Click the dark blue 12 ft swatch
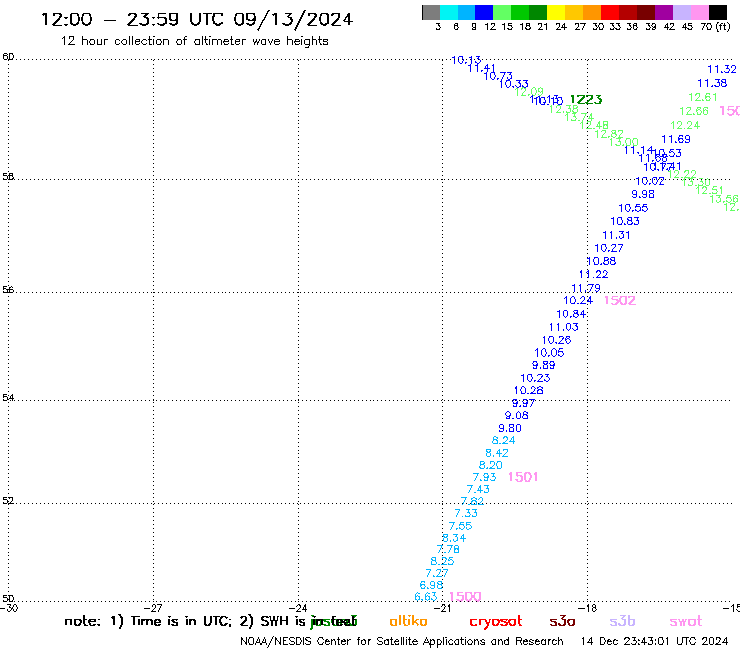Viewport: 740px width, 650px height. tap(484, 12)
